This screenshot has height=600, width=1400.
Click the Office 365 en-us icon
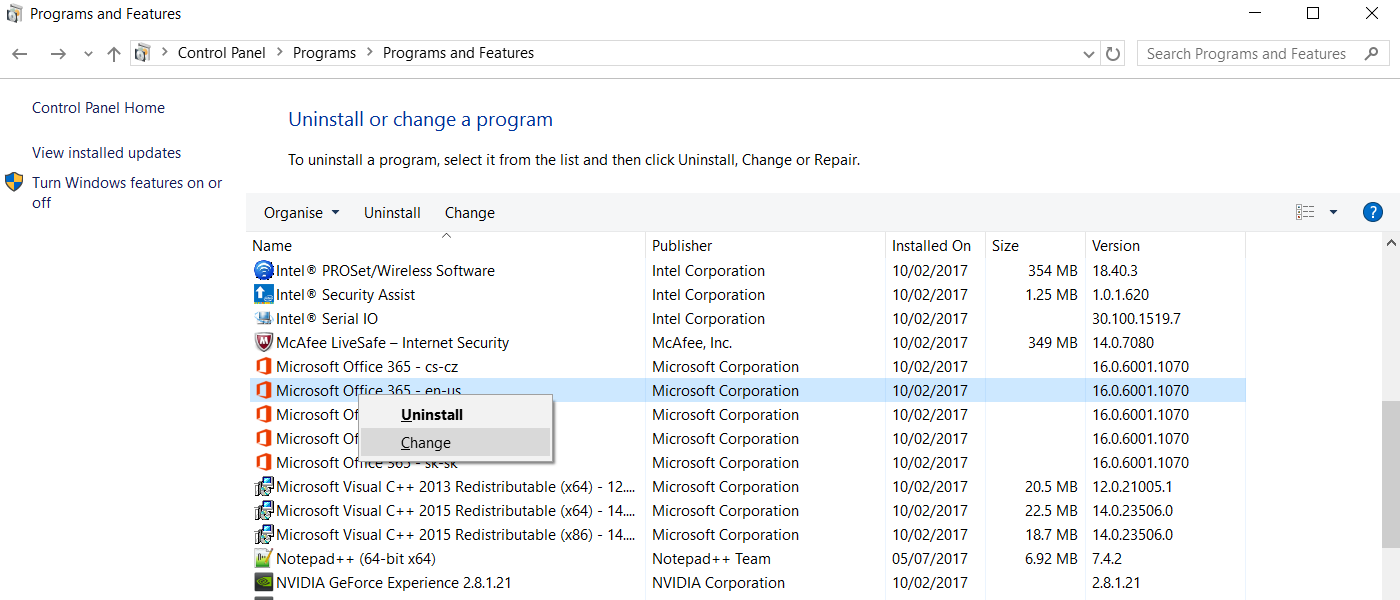click(264, 391)
